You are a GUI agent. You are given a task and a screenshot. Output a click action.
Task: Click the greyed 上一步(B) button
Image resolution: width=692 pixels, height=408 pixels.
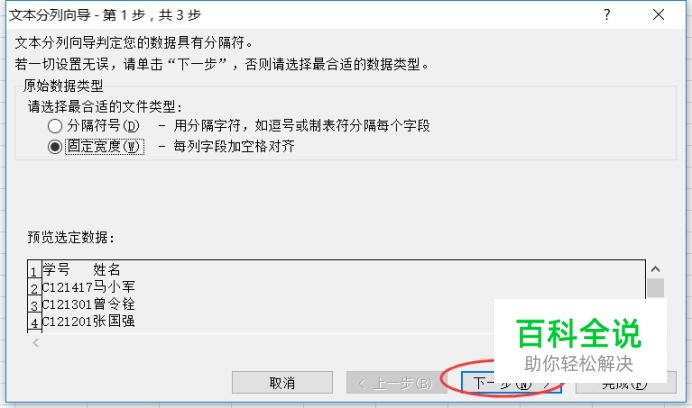coord(395,382)
